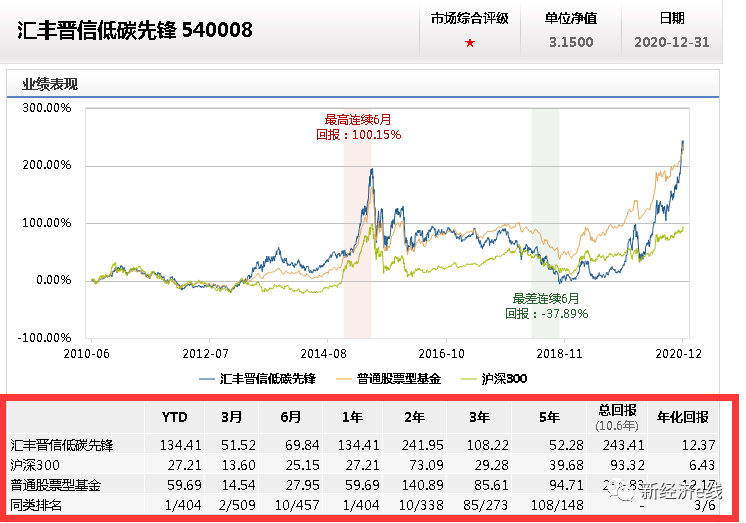Click the 3年 ranking 85/273
Image resolution: width=746 pixels, height=523 pixels.
coord(485,505)
